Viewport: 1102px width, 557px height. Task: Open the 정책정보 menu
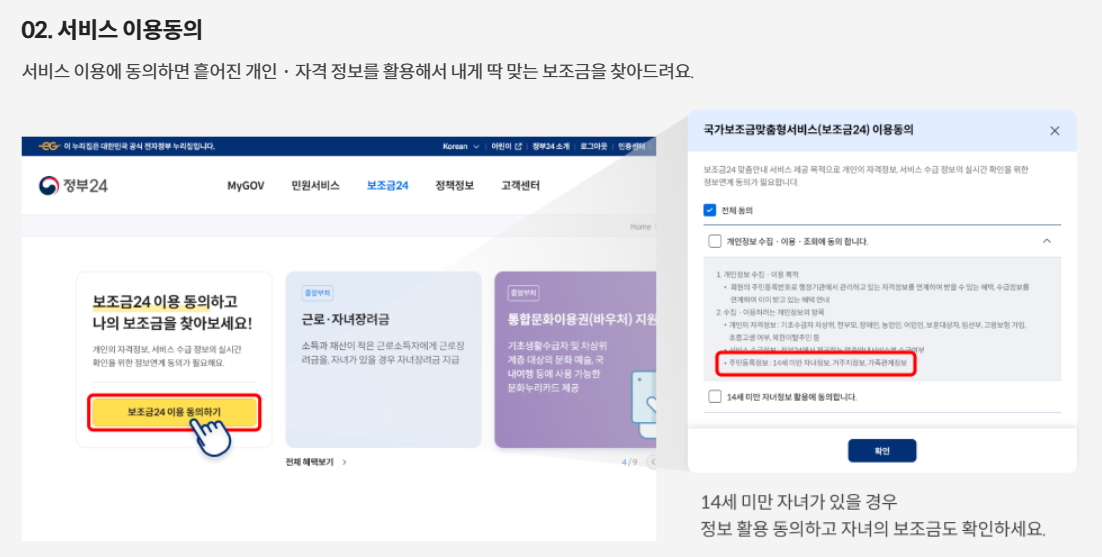(455, 185)
